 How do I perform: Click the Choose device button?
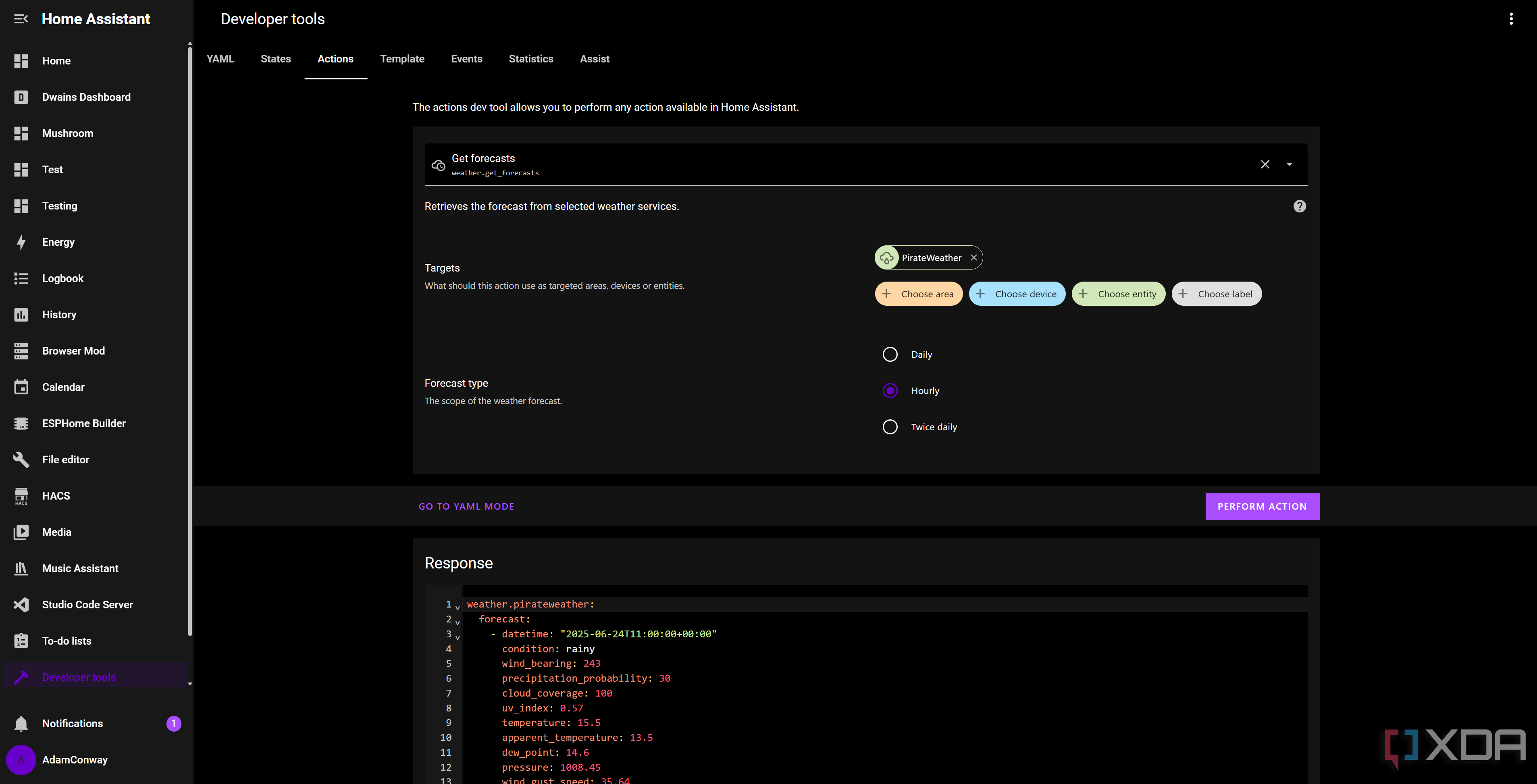(x=1017, y=294)
